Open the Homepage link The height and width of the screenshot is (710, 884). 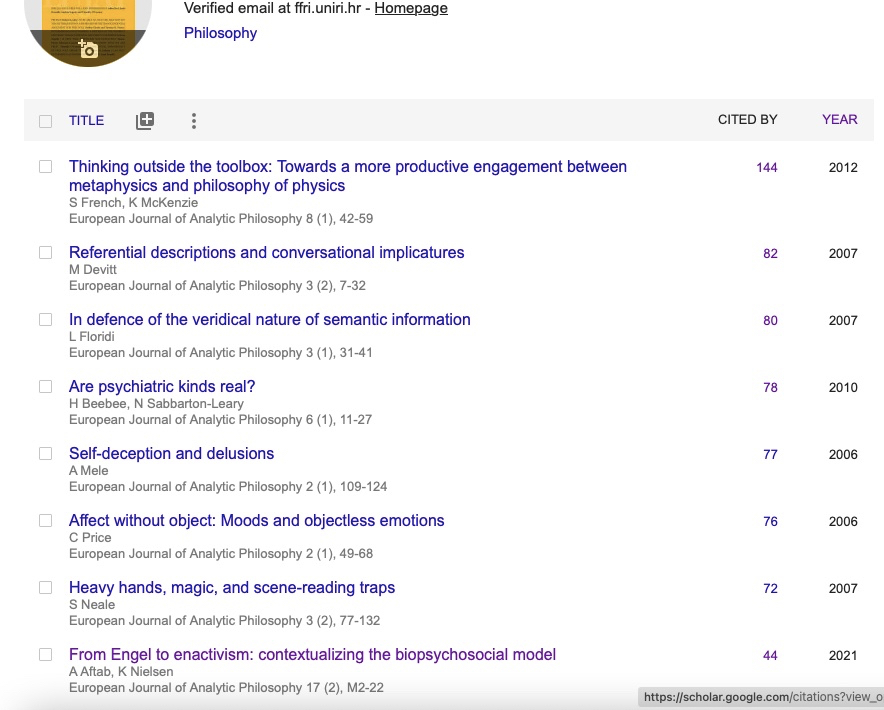(411, 8)
